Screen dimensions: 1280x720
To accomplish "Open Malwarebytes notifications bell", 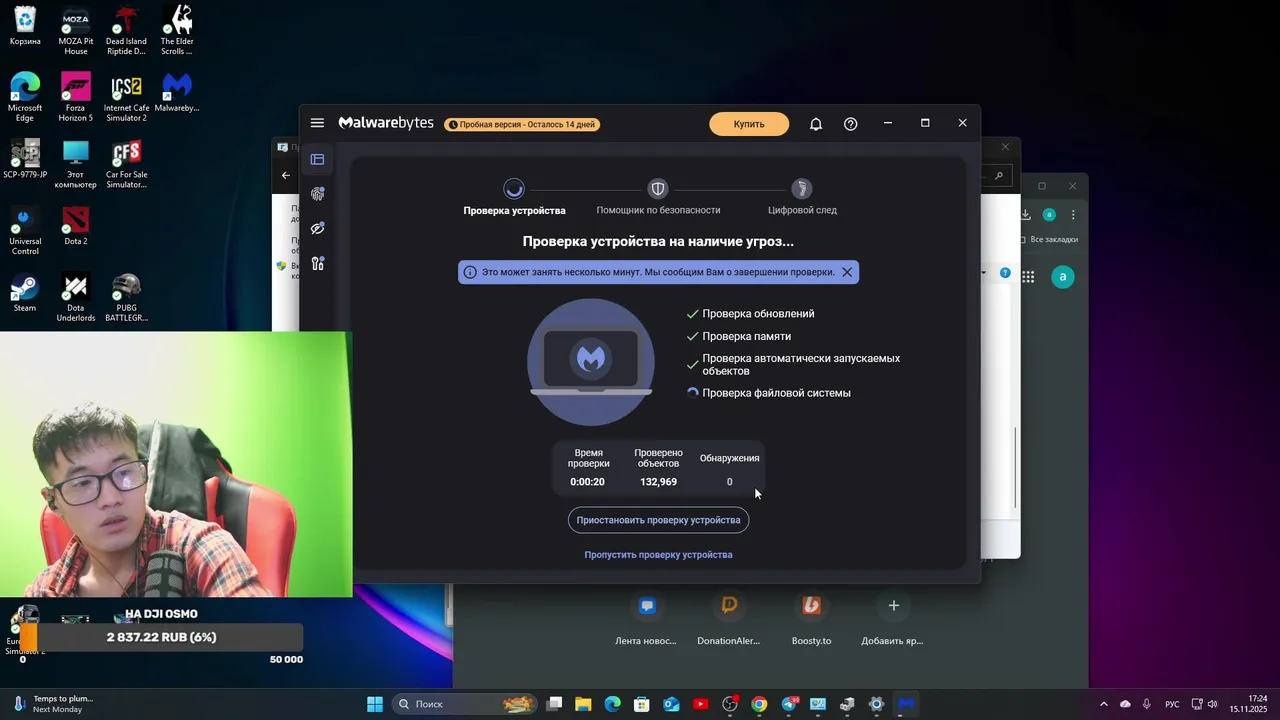I will (816, 124).
